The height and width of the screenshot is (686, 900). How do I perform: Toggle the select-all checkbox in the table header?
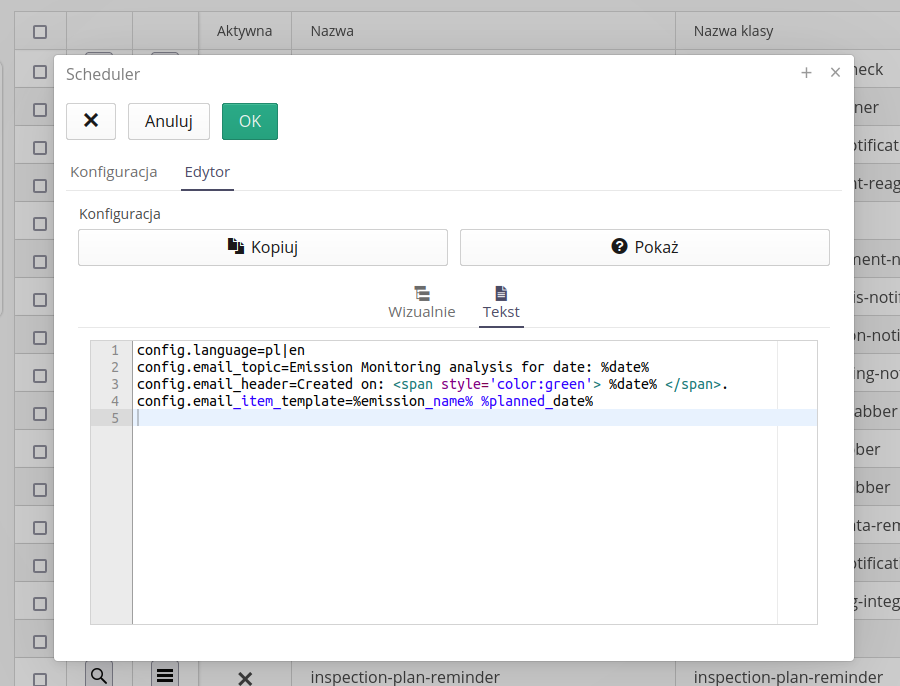[40, 32]
